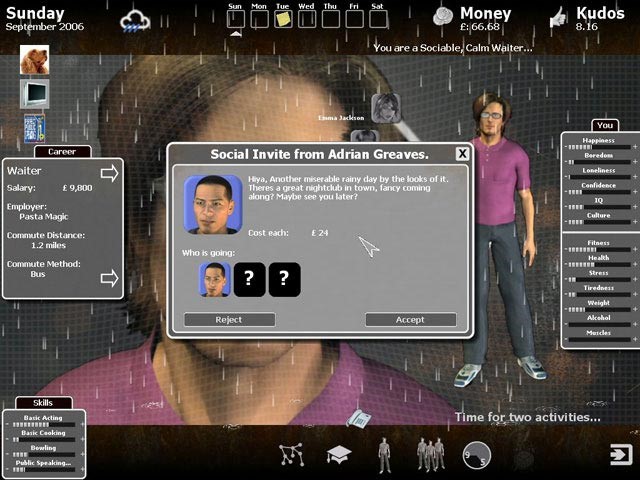
Task: Click the plus next to Happiness bar
Action: click(635, 147)
